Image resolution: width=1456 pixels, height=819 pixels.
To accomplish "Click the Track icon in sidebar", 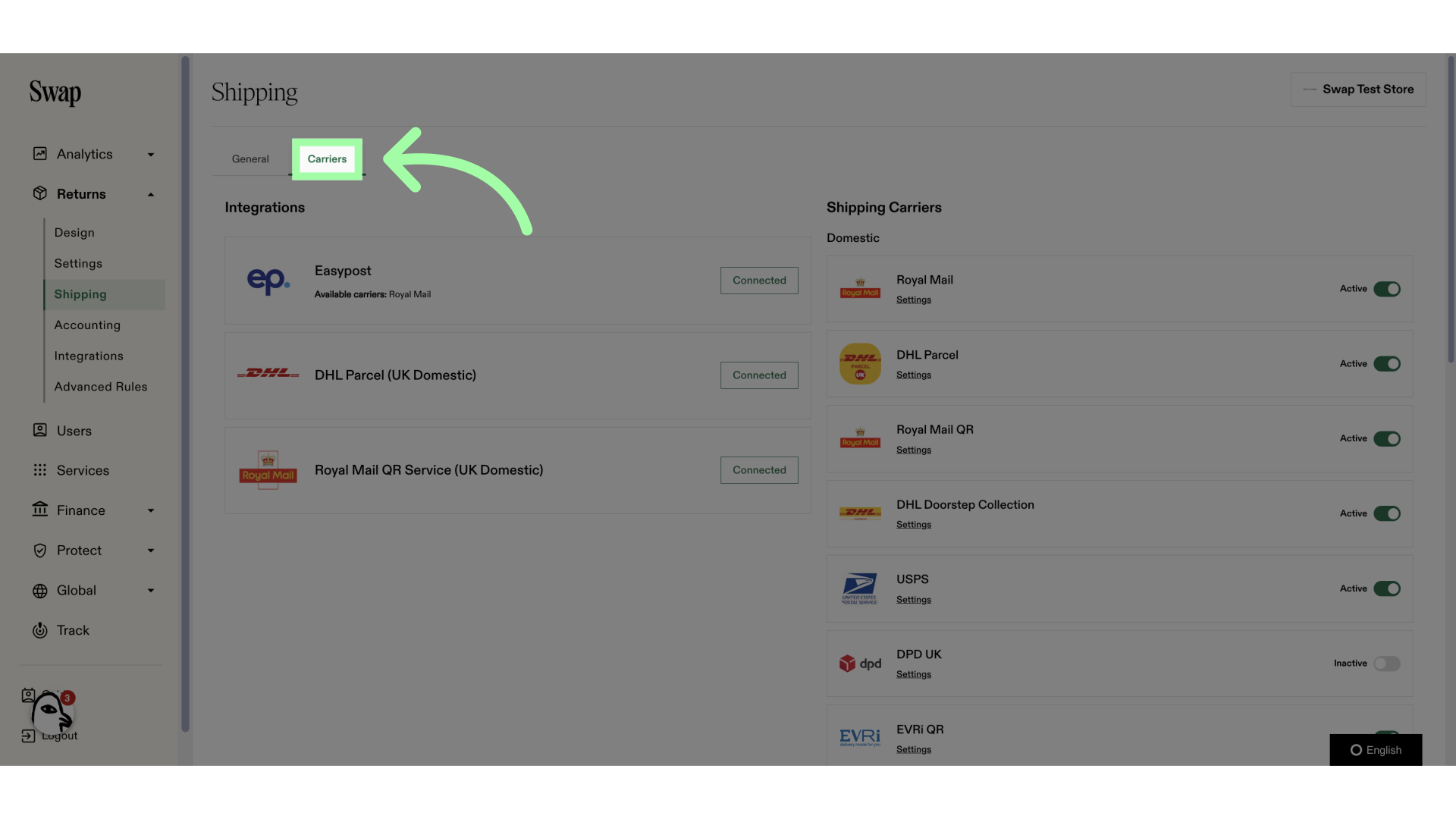I will click(x=39, y=631).
